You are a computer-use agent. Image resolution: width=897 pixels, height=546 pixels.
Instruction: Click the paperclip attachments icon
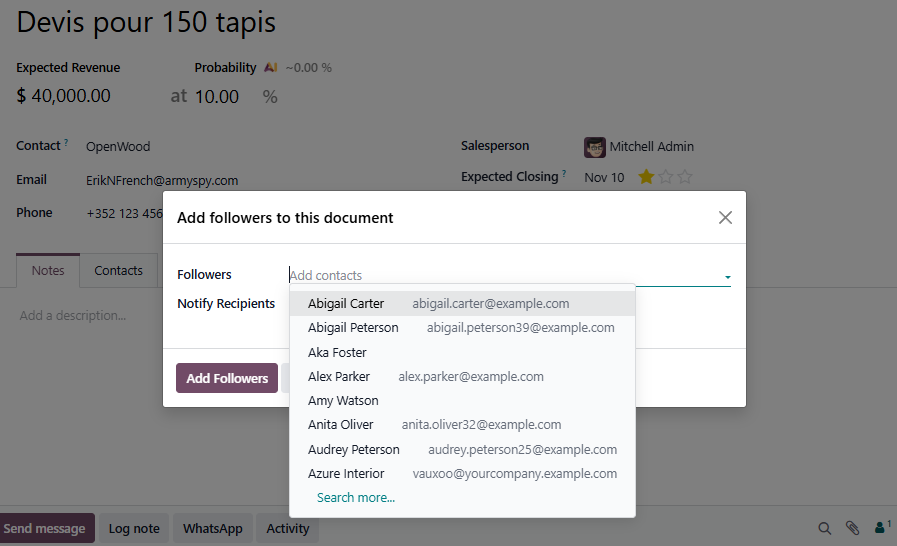[852, 528]
